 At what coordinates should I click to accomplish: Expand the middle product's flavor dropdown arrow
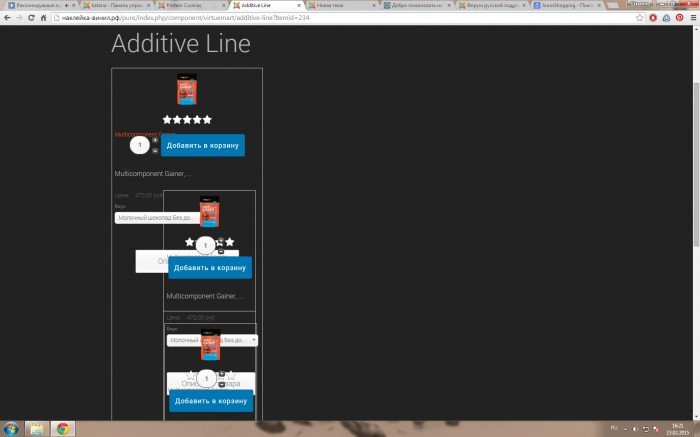coord(254,340)
